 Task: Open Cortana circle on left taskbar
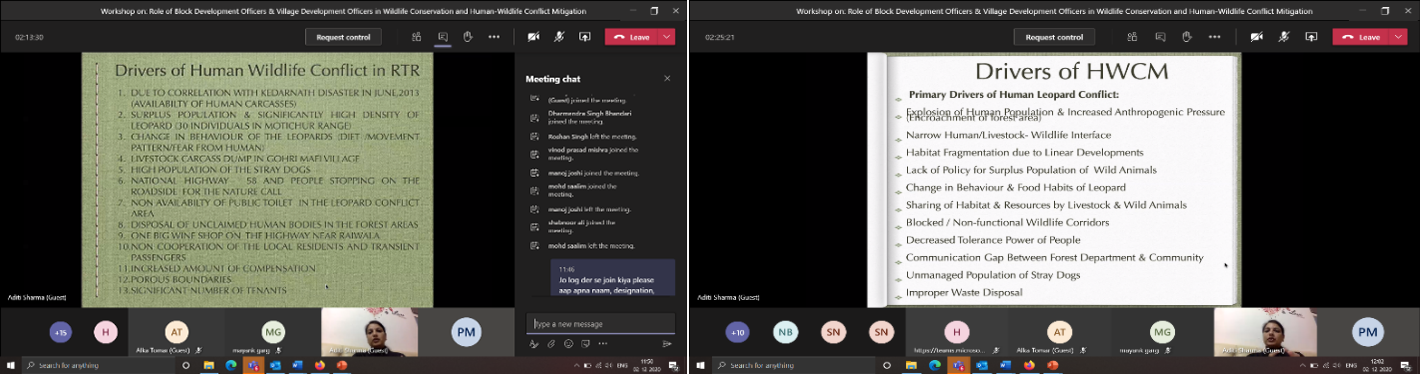click(x=186, y=365)
